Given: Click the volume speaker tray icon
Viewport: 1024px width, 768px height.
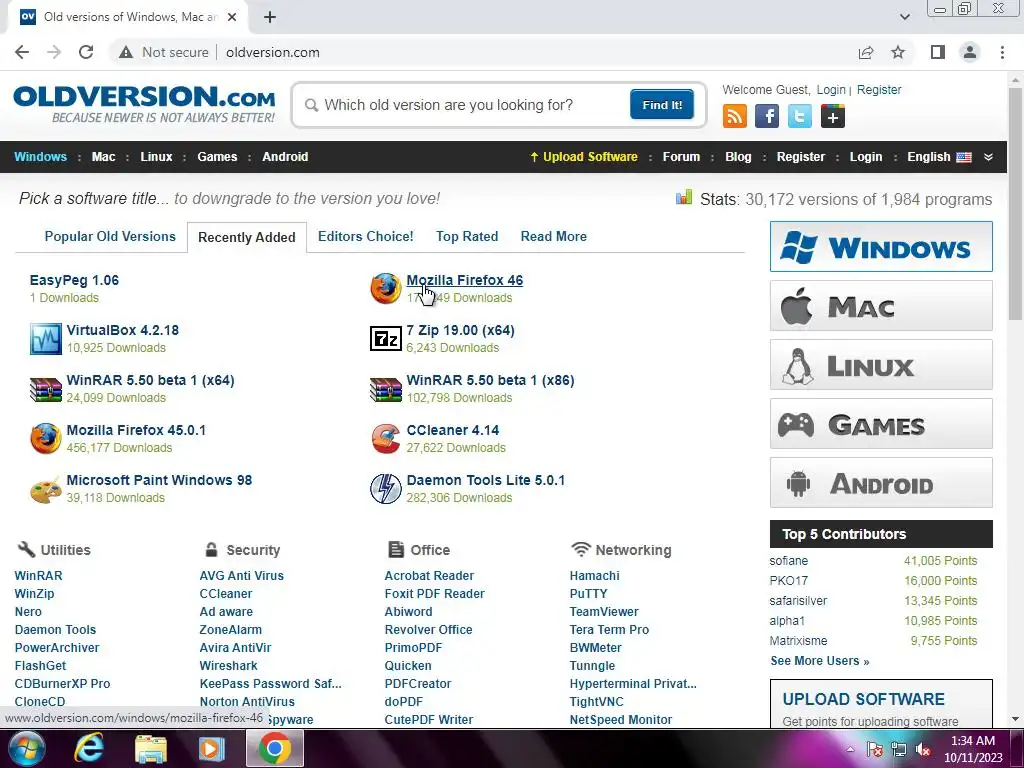Looking at the screenshot, I should point(923,749).
